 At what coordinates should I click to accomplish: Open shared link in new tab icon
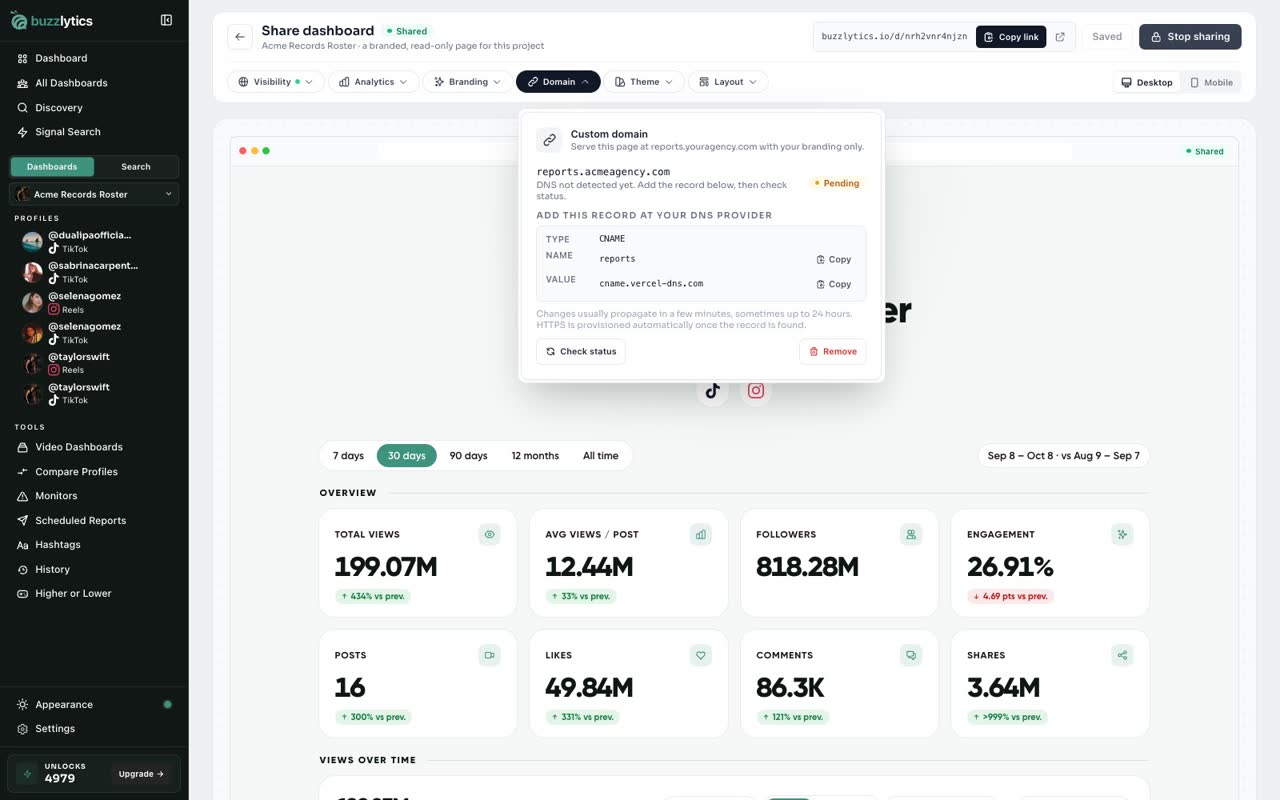tap(1060, 37)
